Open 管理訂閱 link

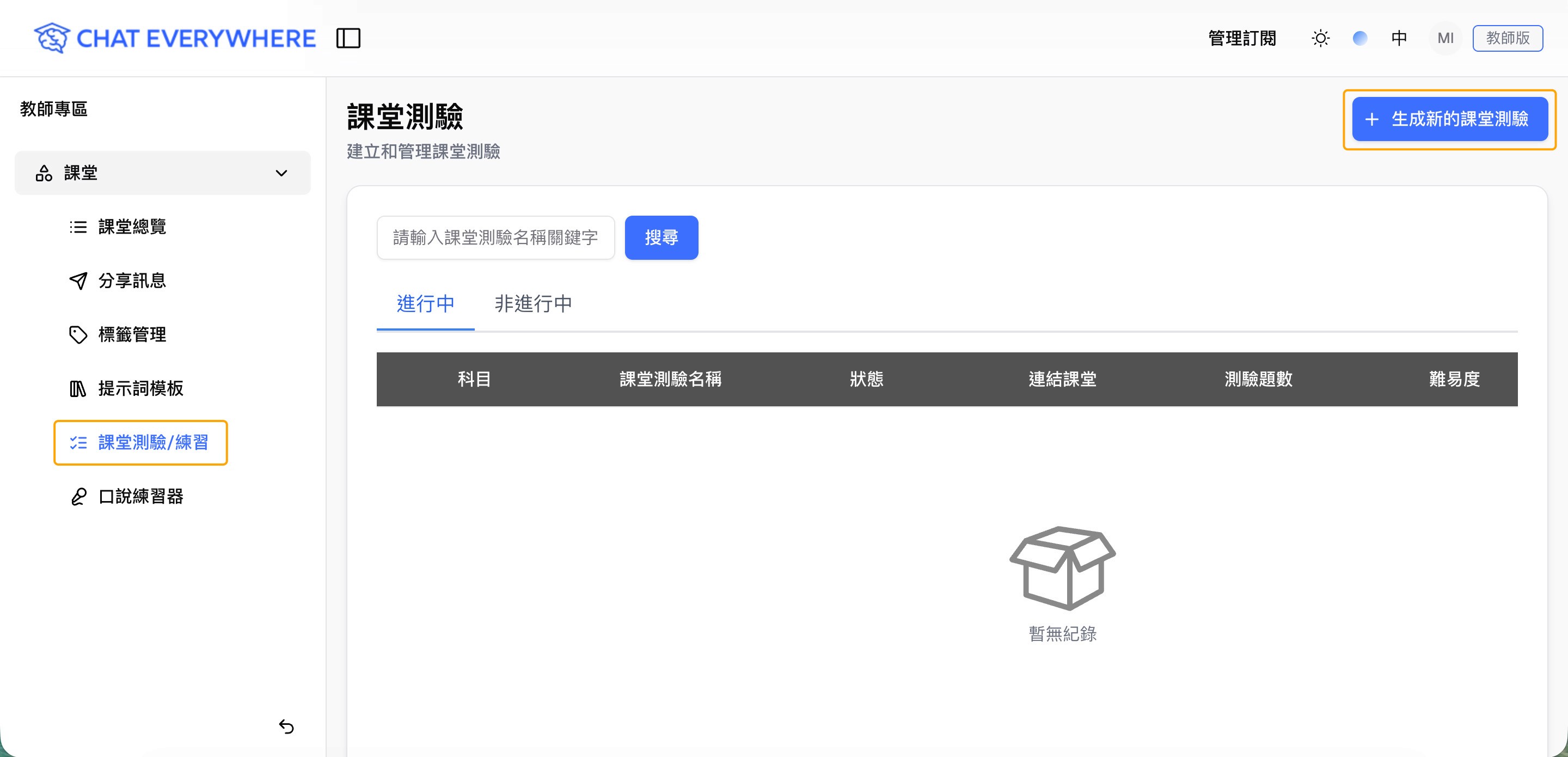(1242, 38)
